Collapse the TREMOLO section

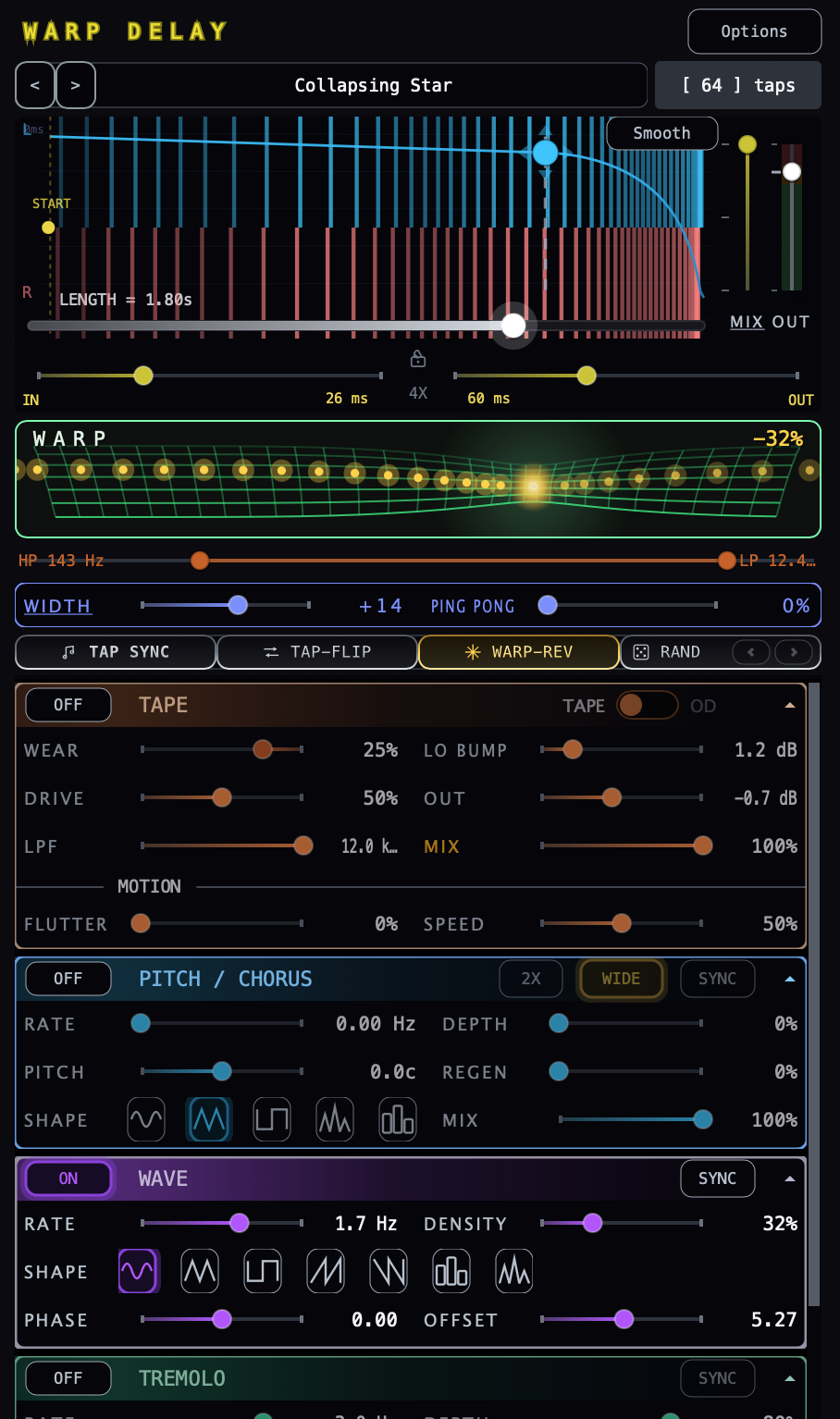tap(790, 1378)
